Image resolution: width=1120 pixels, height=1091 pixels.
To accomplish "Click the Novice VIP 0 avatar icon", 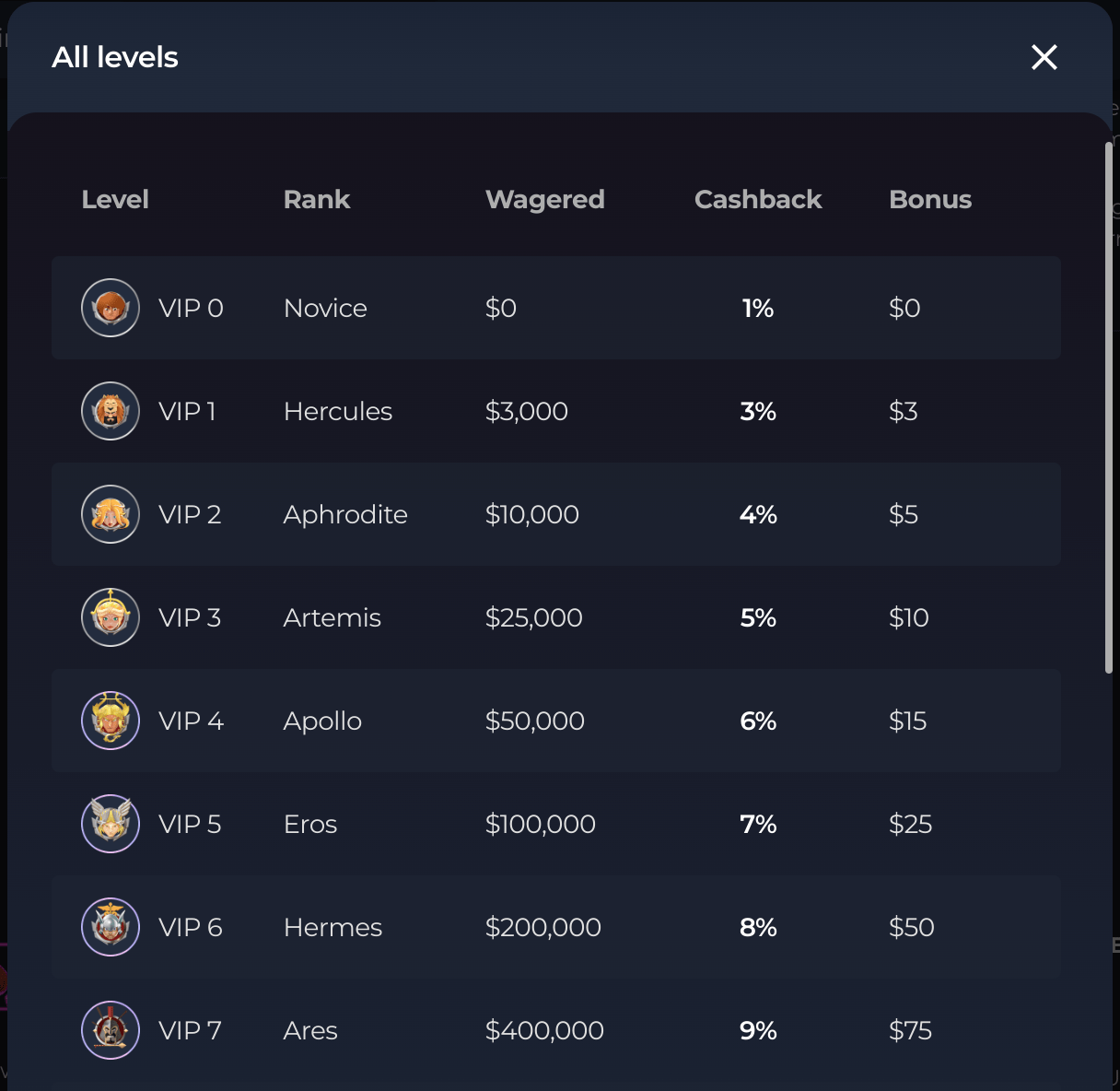I will 111,308.
